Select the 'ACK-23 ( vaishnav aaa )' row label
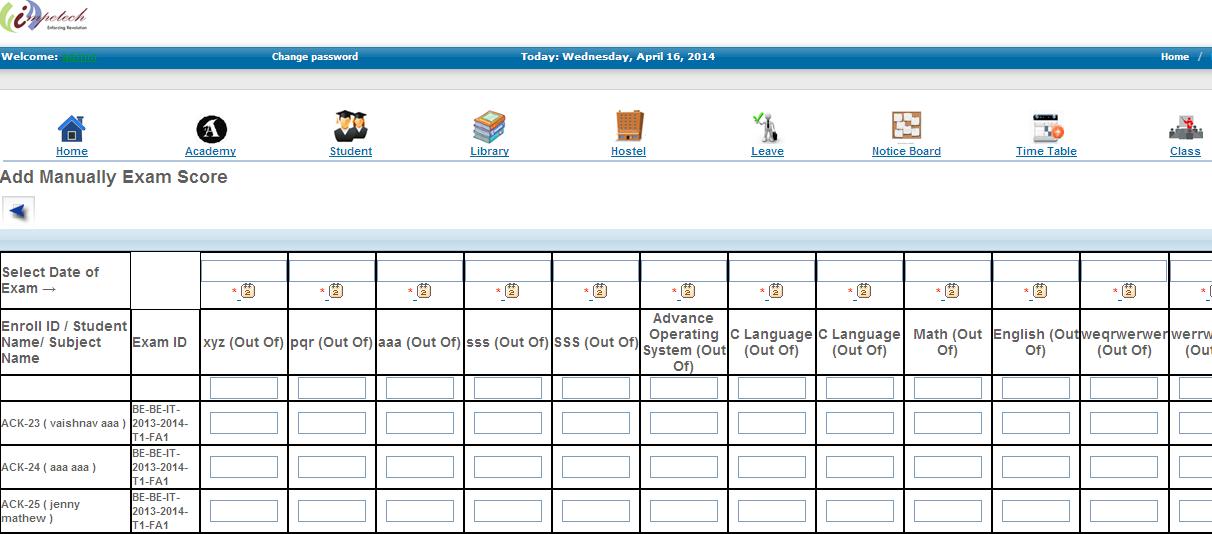This screenshot has height=534, width=1212. pos(64,424)
